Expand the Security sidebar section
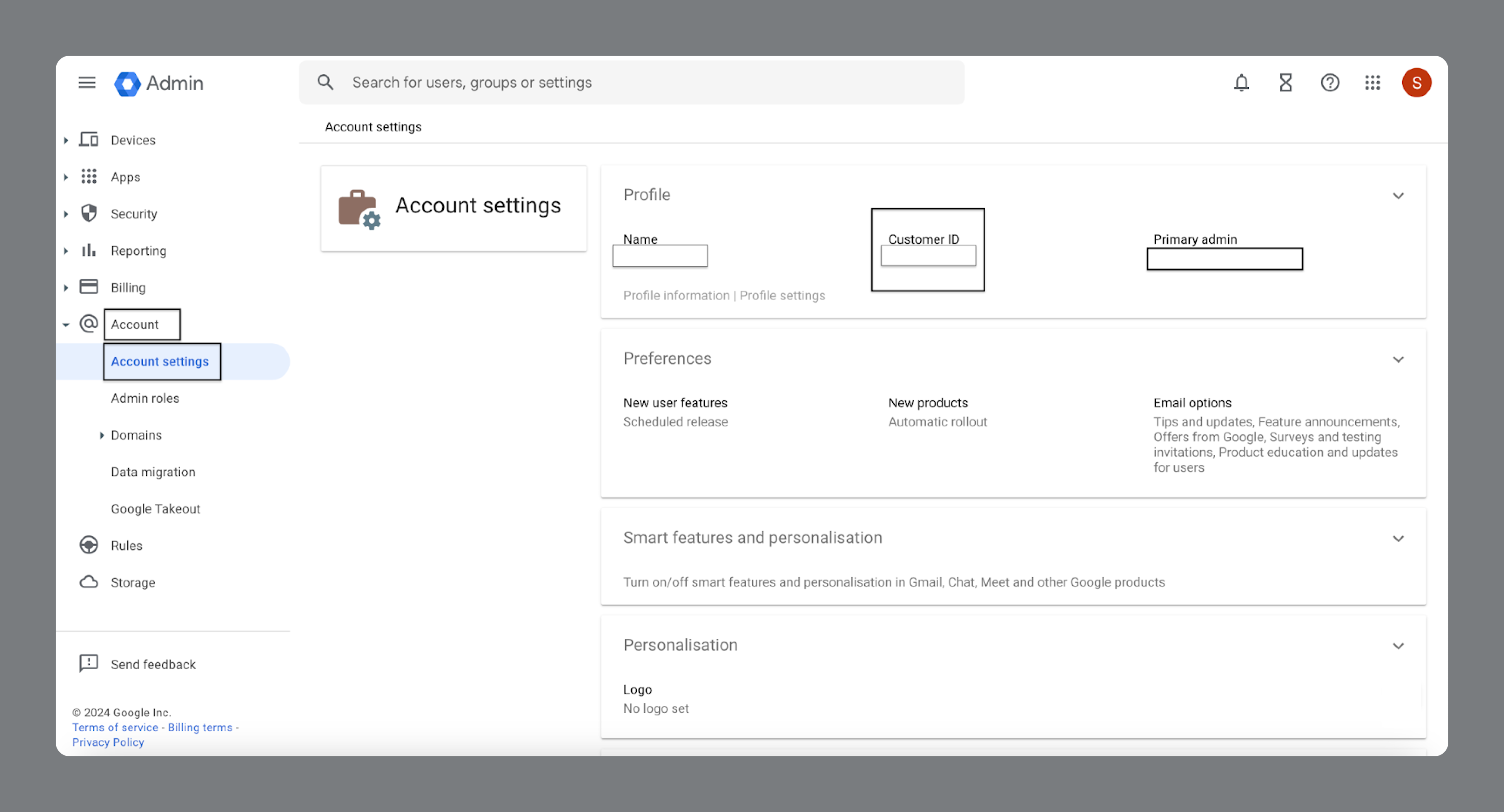This screenshot has width=1504, height=812. tap(66, 214)
